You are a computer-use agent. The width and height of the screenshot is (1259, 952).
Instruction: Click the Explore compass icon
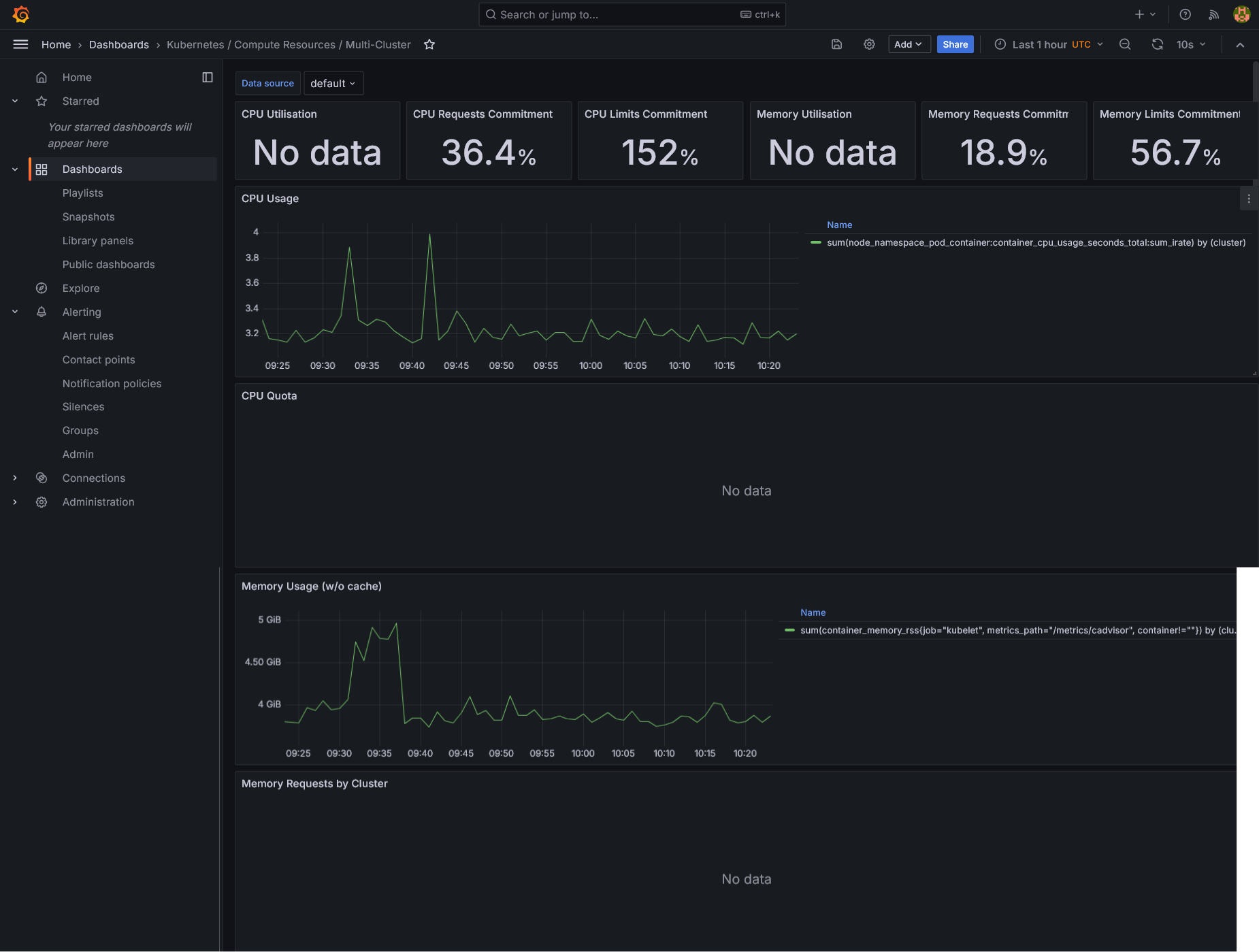pyautogui.click(x=42, y=289)
